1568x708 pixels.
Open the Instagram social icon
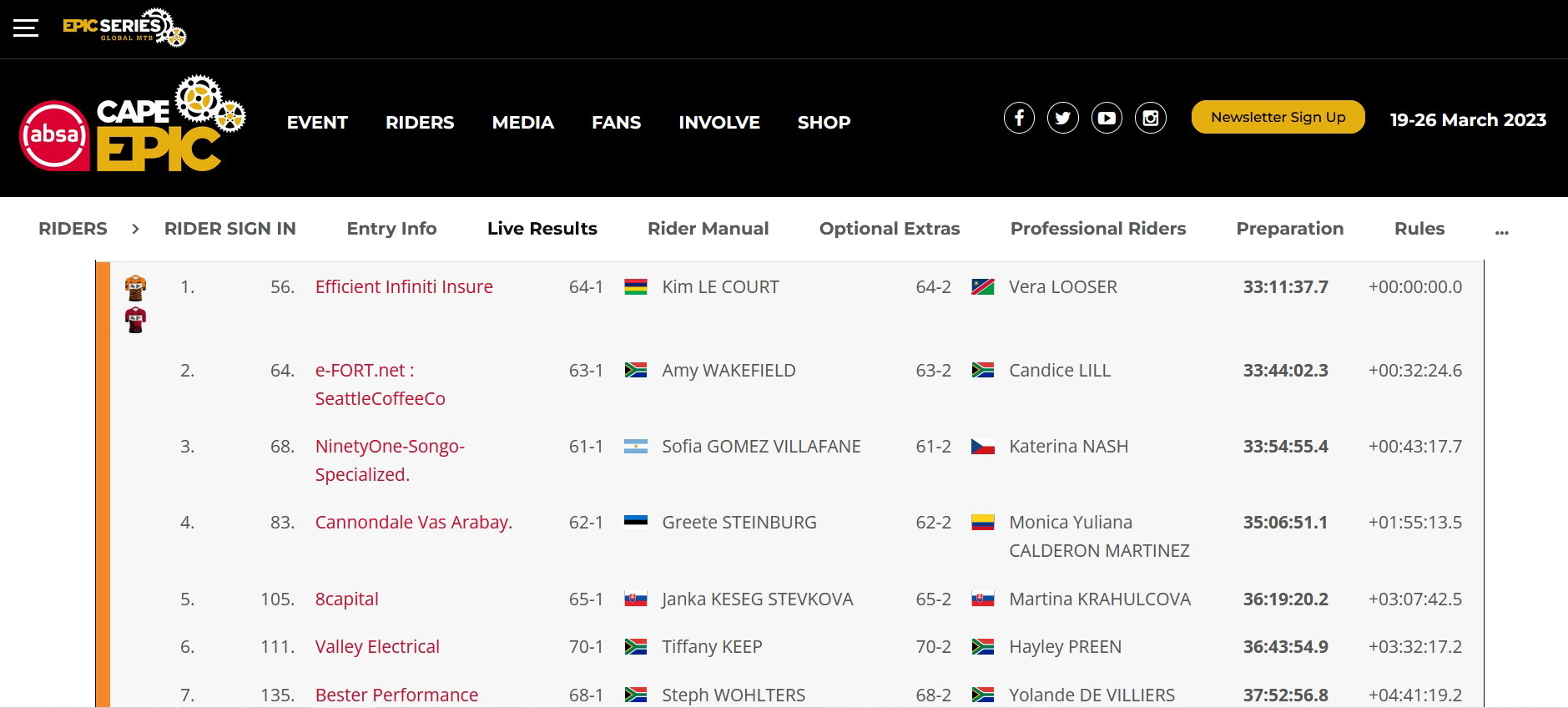(1151, 118)
